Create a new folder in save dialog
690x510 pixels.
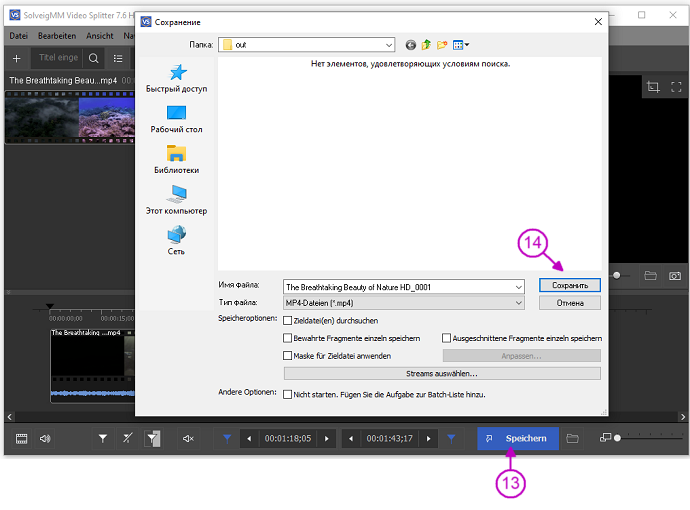442,45
